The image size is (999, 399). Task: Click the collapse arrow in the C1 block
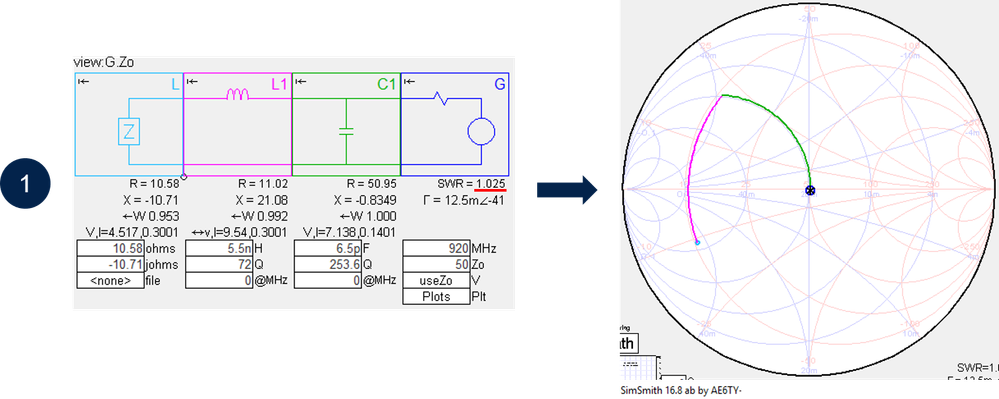coord(300,81)
